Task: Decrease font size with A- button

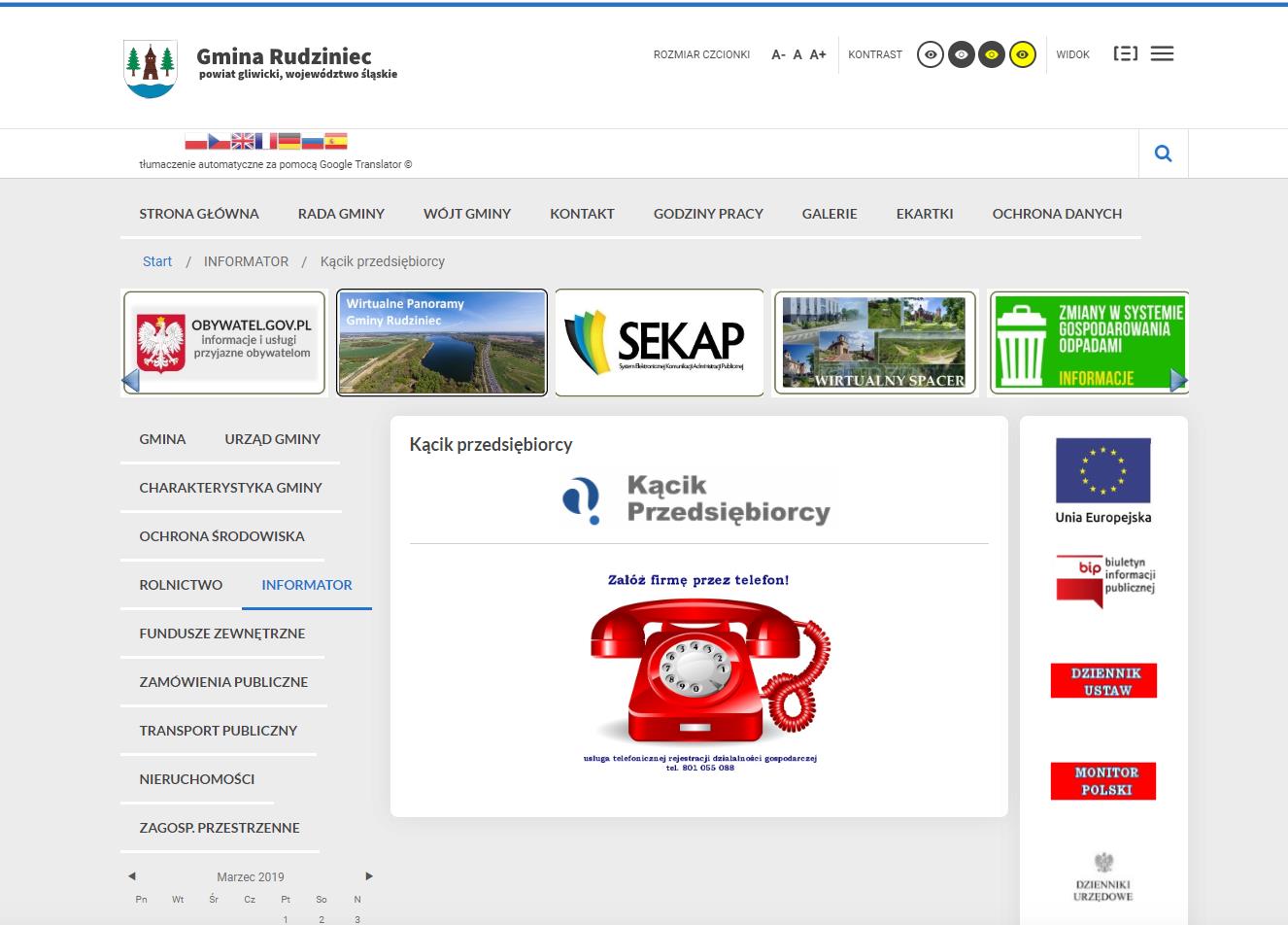Action: click(778, 55)
